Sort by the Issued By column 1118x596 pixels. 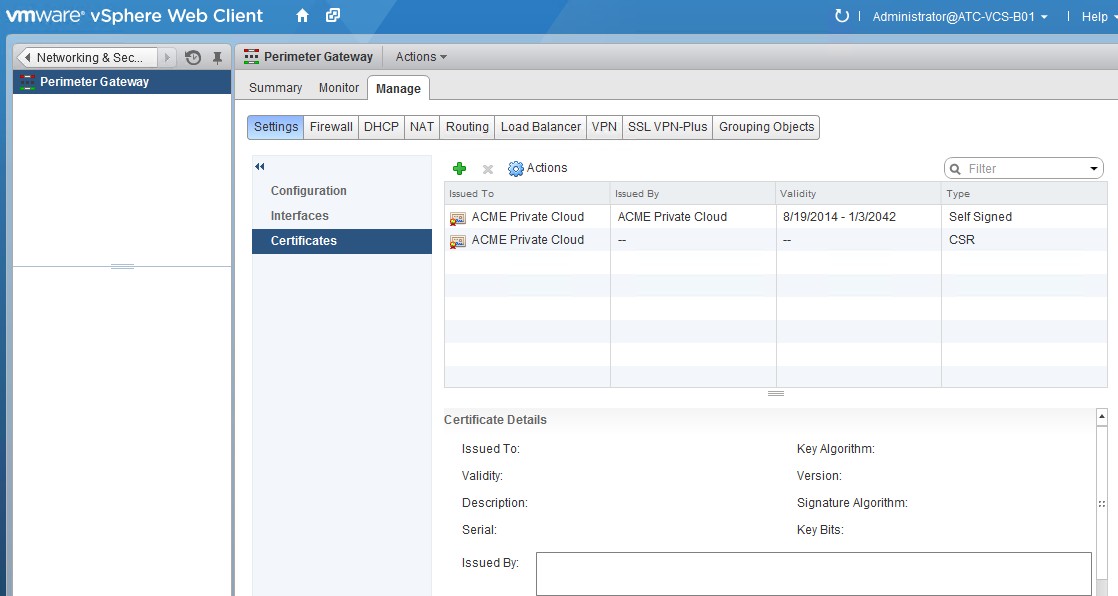[693, 193]
